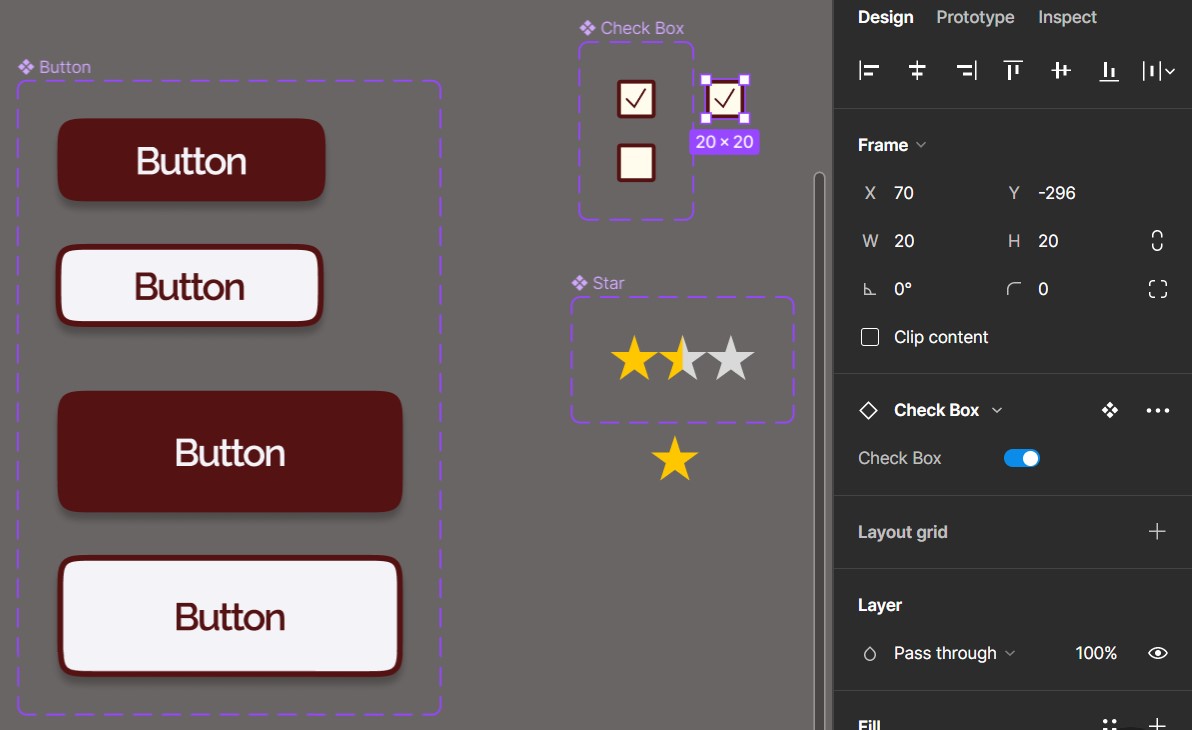This screenshot has height=730, width=1192.
Task: Add a layout grid with plus
Action: 1156,532
